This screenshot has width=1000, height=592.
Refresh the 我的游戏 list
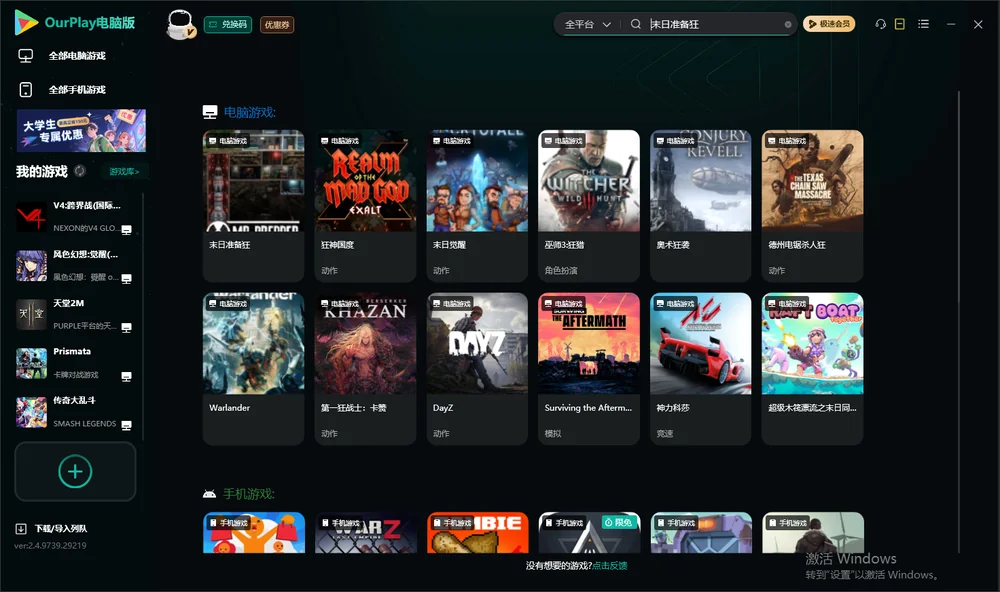click(x=80, y=171)
